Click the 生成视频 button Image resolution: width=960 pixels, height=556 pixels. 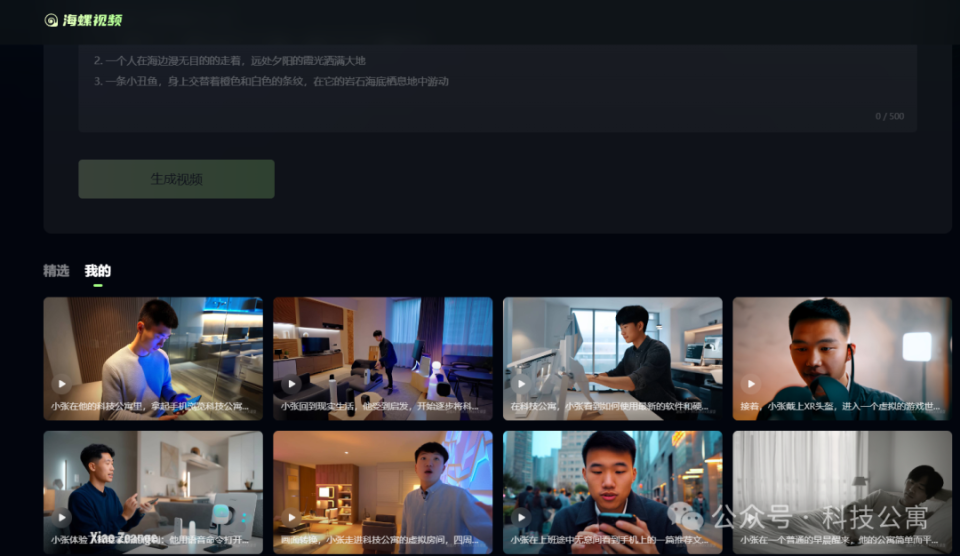[176, 179]
